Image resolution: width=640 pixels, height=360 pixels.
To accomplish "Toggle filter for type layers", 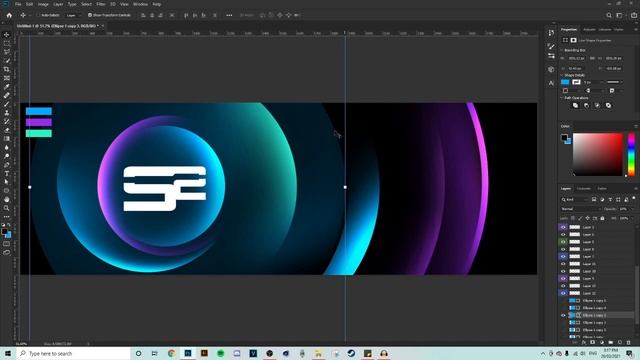I will coord(610,199).
